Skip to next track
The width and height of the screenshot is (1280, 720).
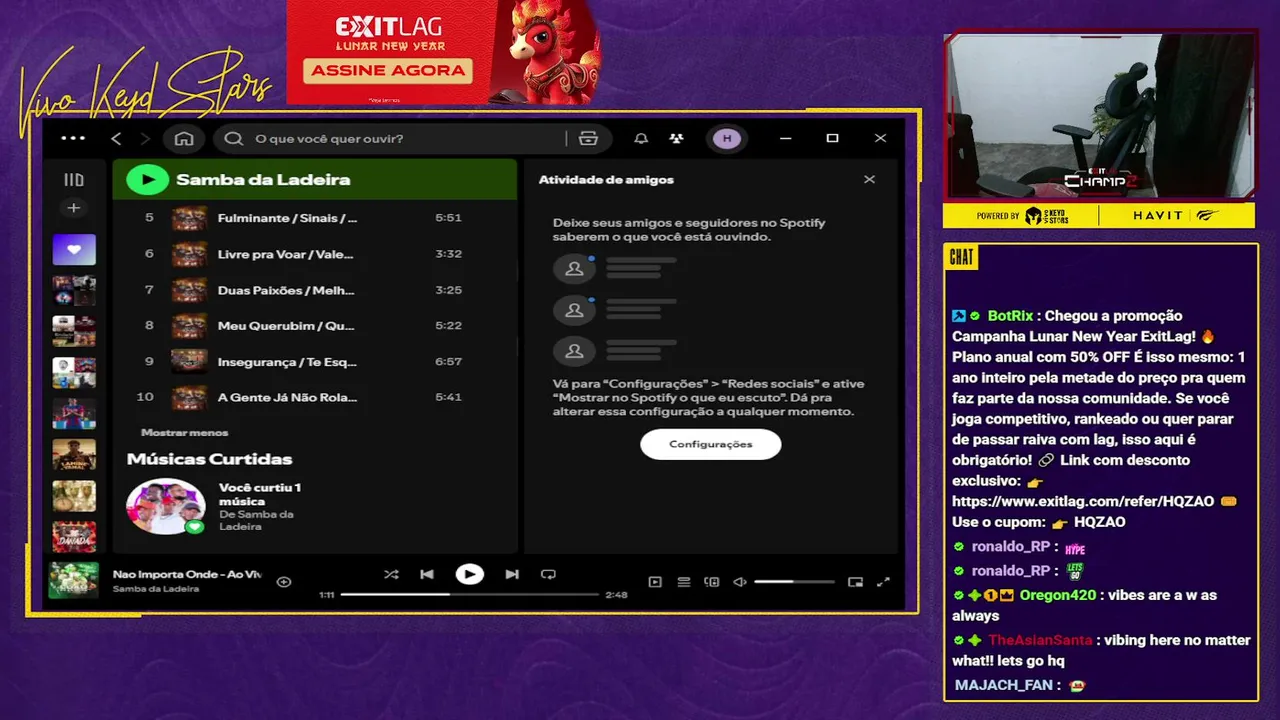(512, 574)
